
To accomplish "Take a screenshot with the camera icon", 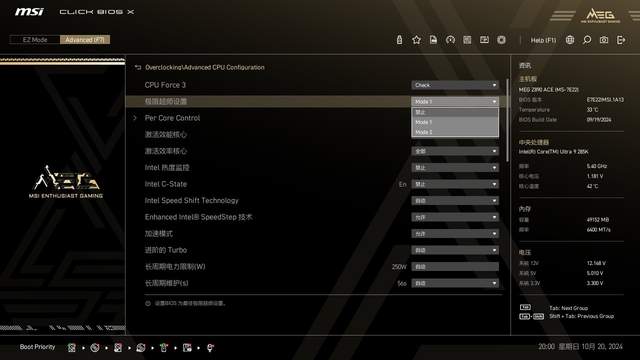I will 604,40.
